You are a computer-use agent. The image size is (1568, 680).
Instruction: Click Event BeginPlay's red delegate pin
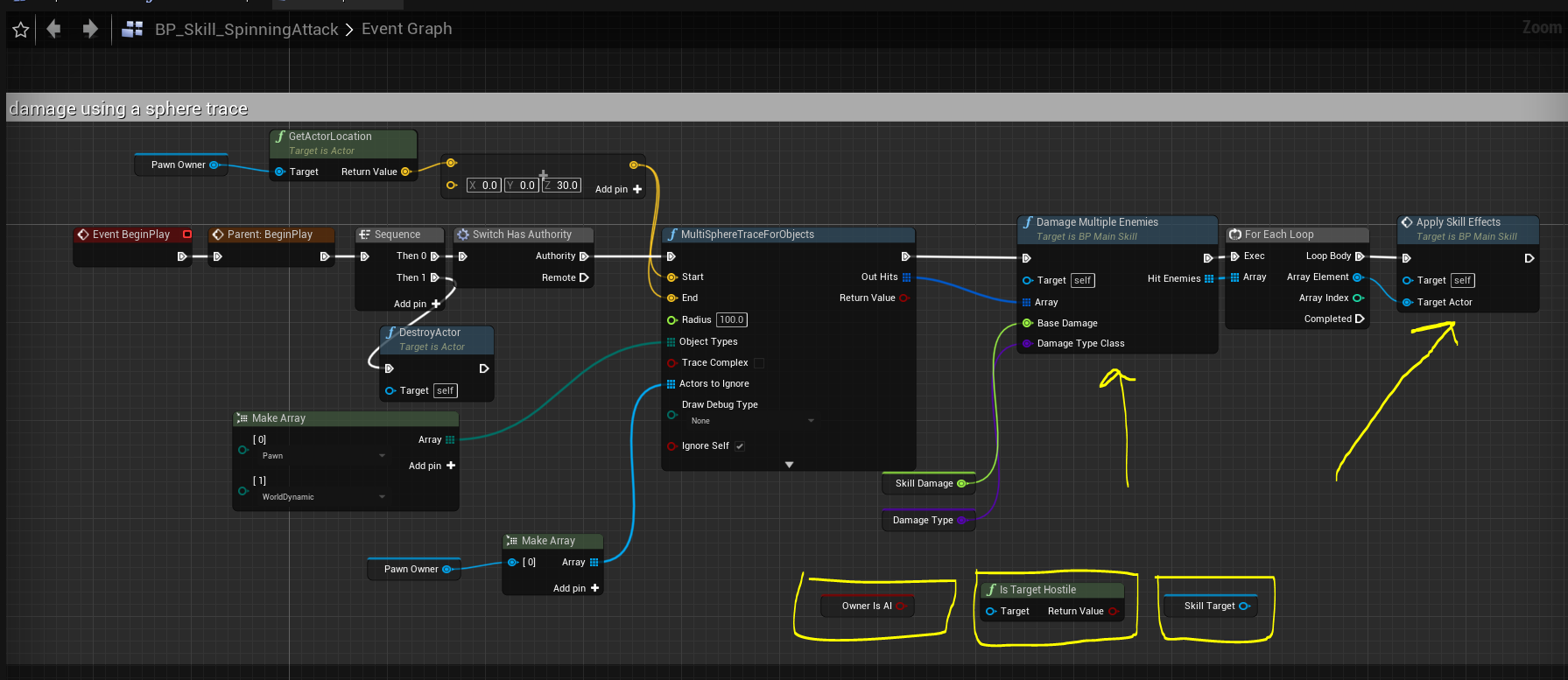tap(187, 235)
